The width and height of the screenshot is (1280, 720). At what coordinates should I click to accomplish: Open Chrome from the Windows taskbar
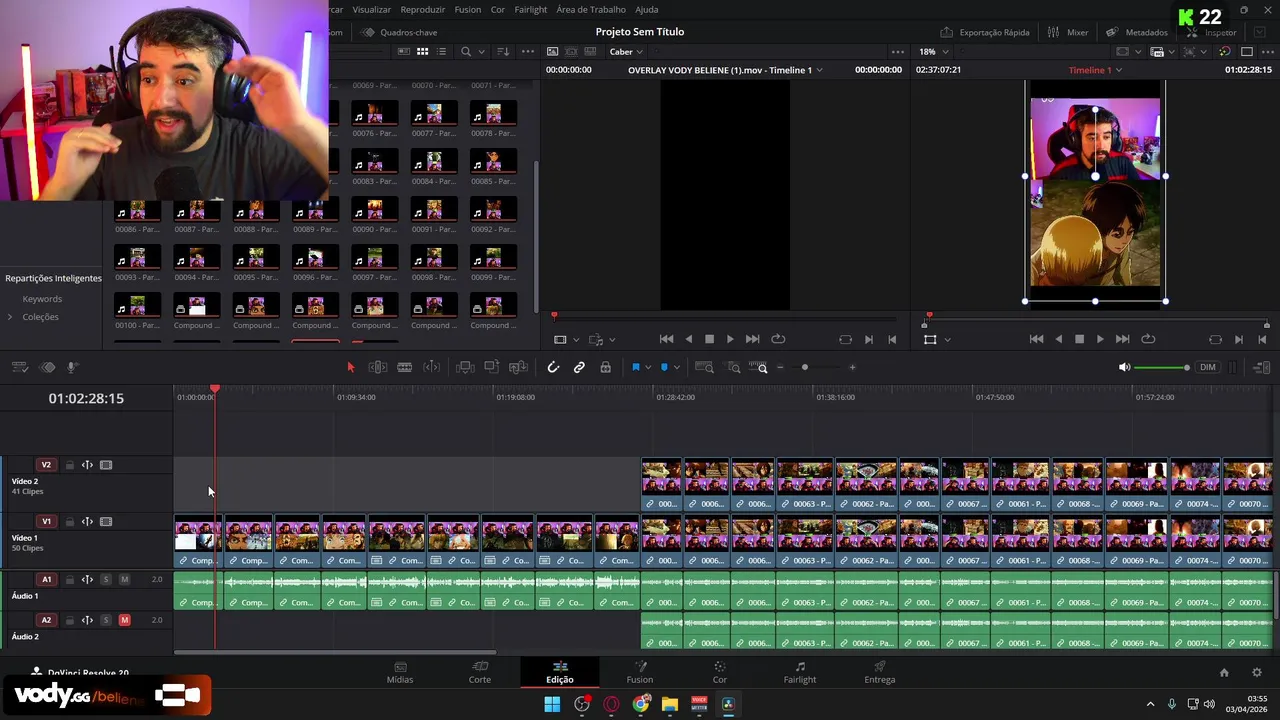[641, 704]
